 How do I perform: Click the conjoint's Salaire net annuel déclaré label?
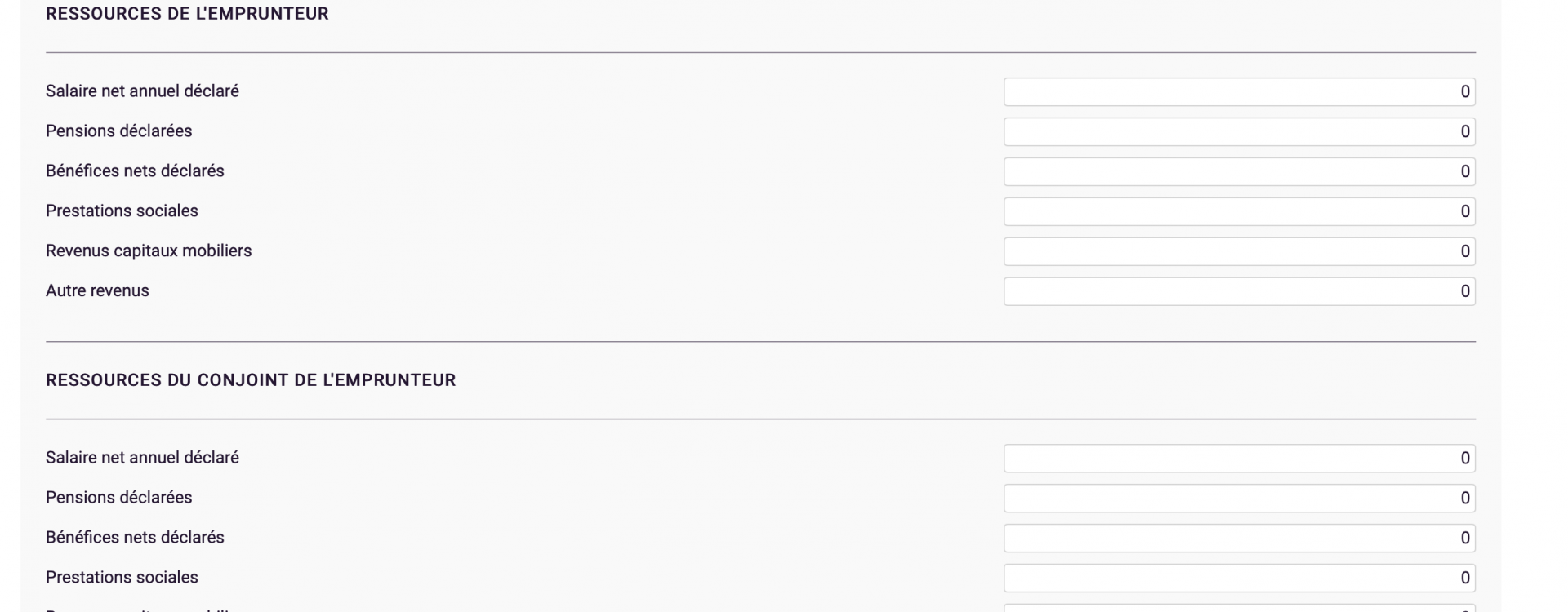[x=142, y=458]
